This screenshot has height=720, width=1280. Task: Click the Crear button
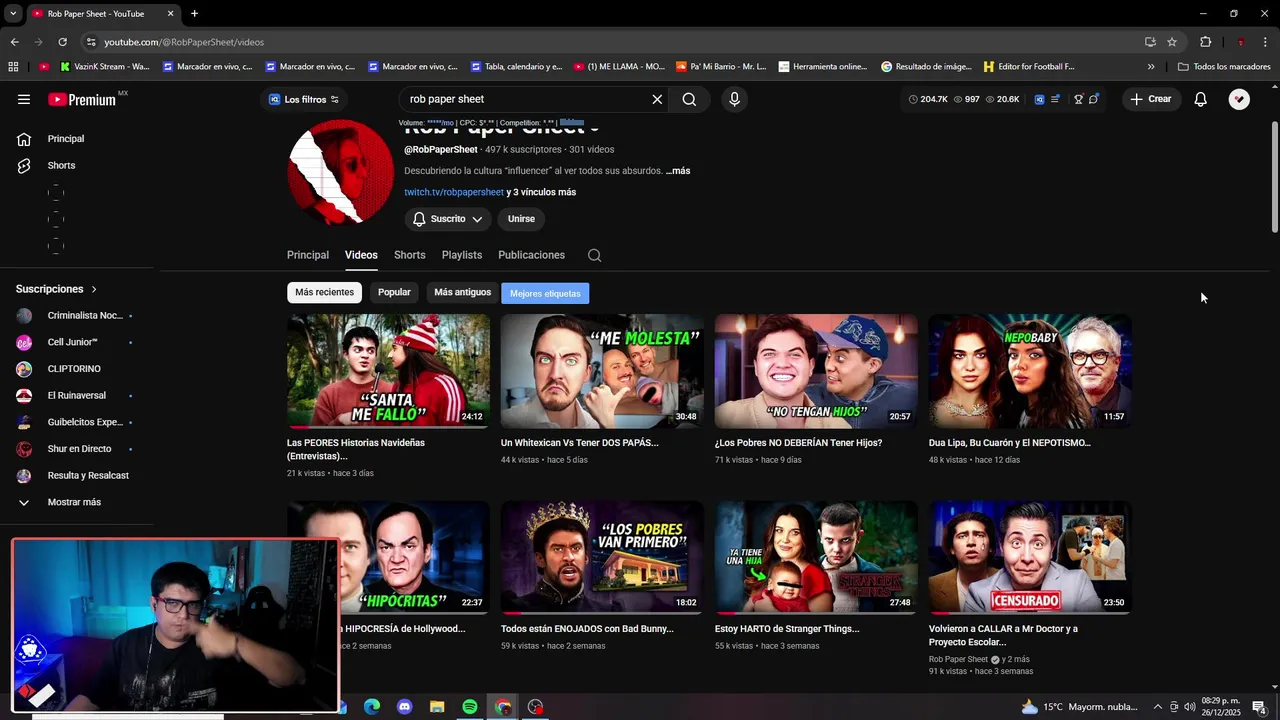click(x=1150, y=99)
